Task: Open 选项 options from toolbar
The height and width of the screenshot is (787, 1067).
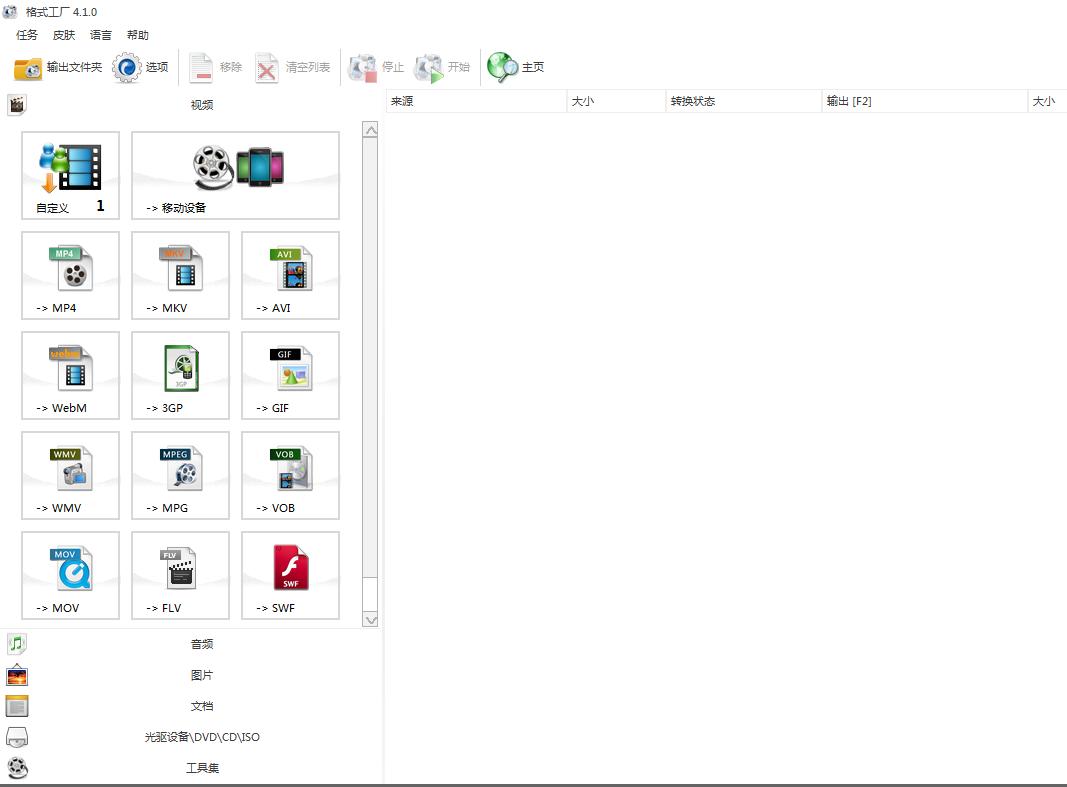Action: pos(141,67)
